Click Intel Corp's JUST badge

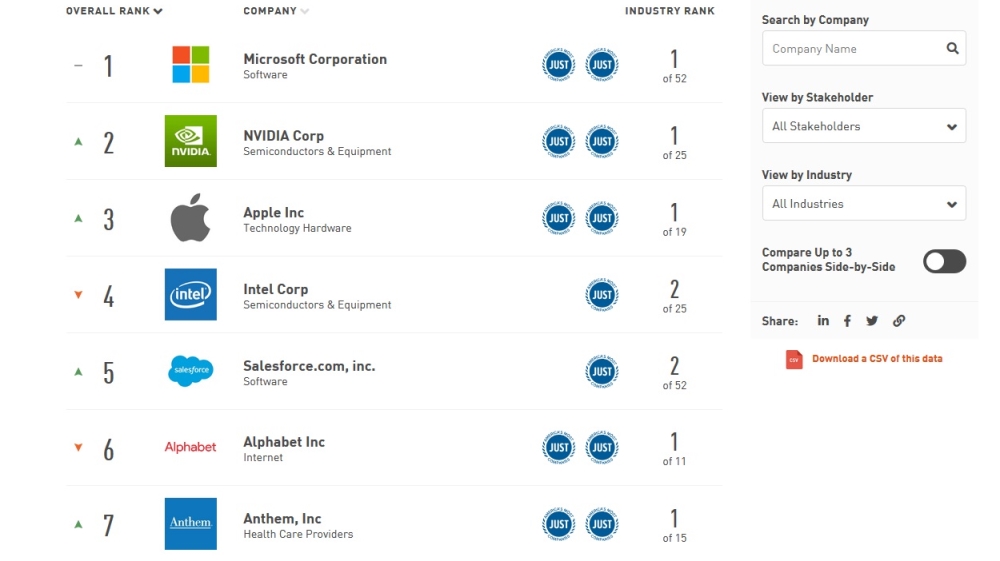tap(601, 294)
